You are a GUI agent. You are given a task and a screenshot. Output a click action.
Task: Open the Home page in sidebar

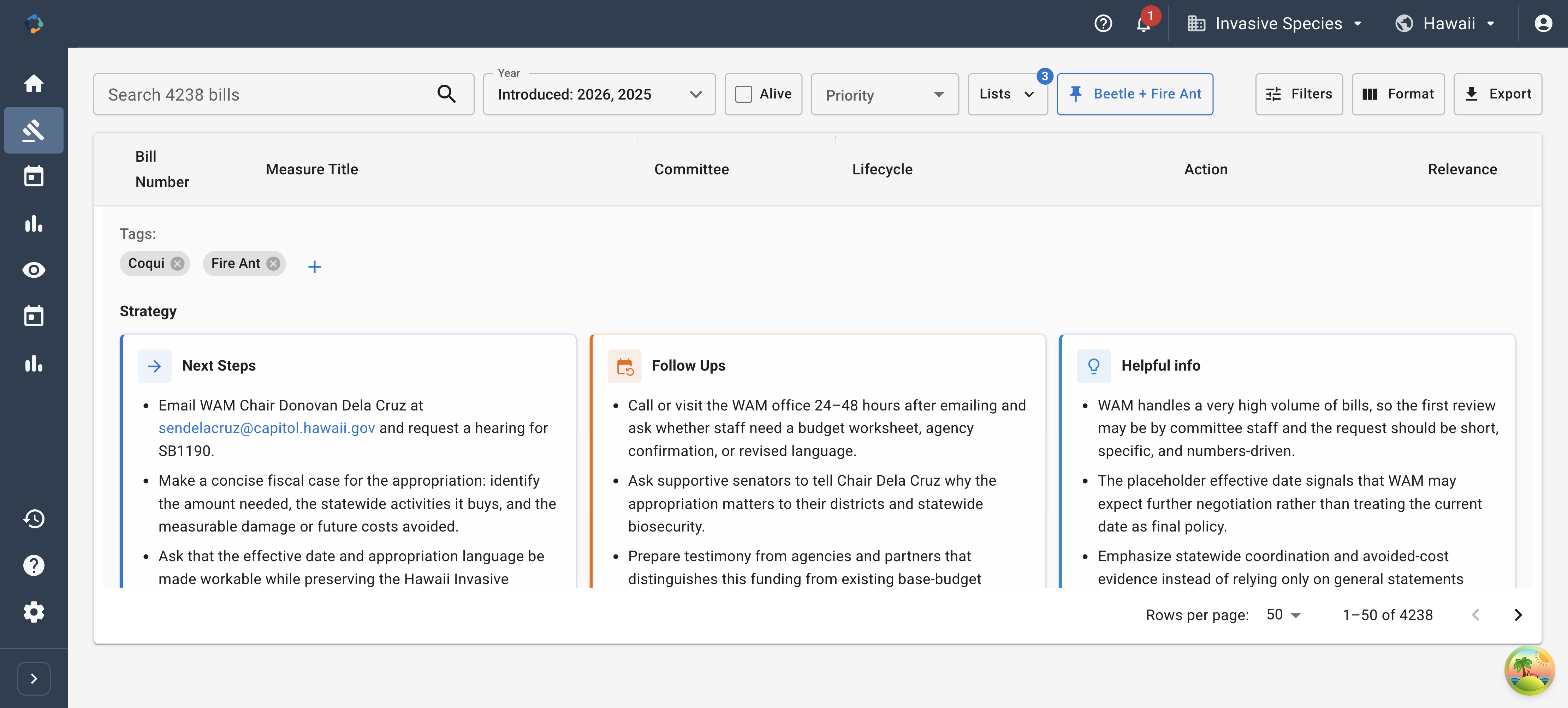34,83
